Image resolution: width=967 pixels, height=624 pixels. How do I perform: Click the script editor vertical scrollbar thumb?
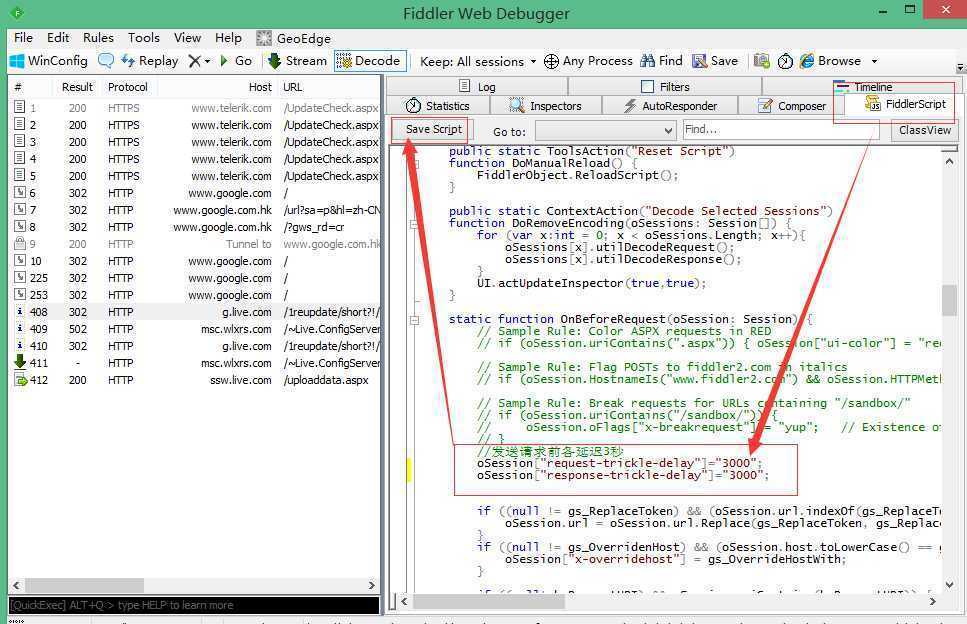pyautogui.click(x=949, y=300)
